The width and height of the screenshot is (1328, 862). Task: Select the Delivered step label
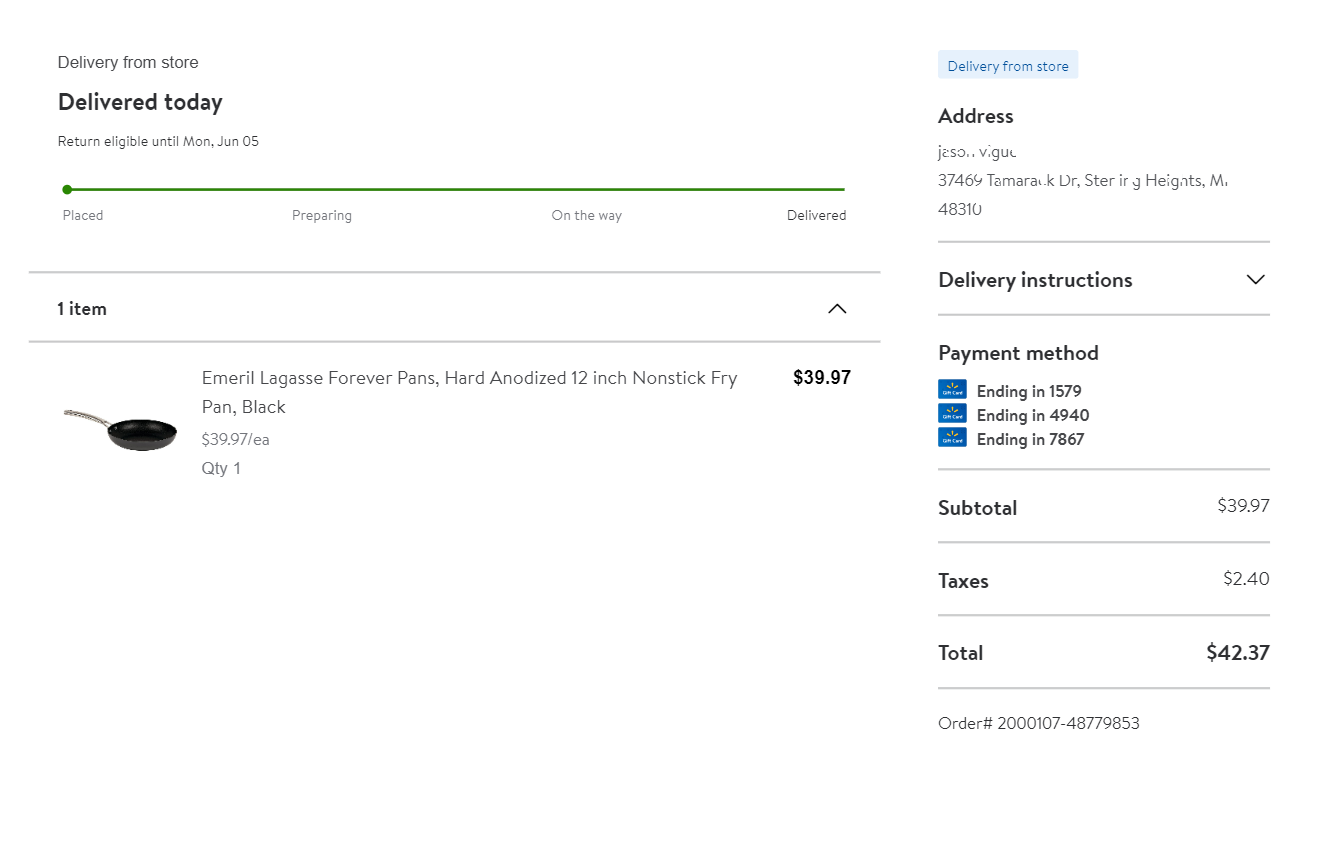point(816,215)
